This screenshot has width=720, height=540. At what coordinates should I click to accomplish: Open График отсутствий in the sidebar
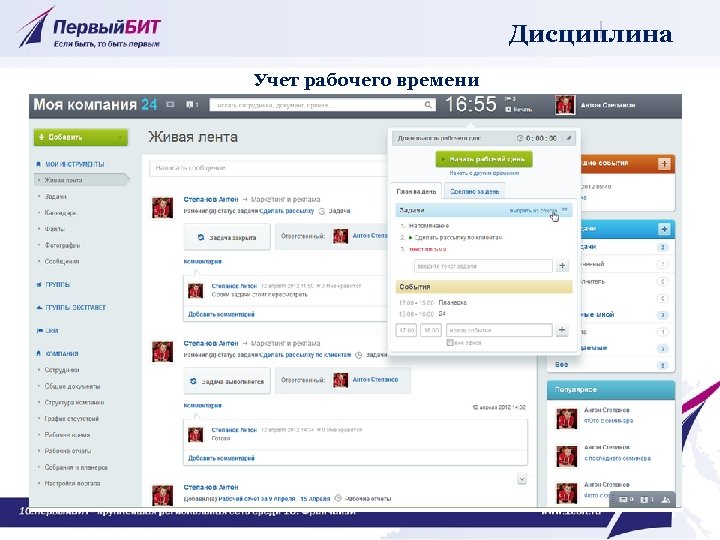(71, 418)
